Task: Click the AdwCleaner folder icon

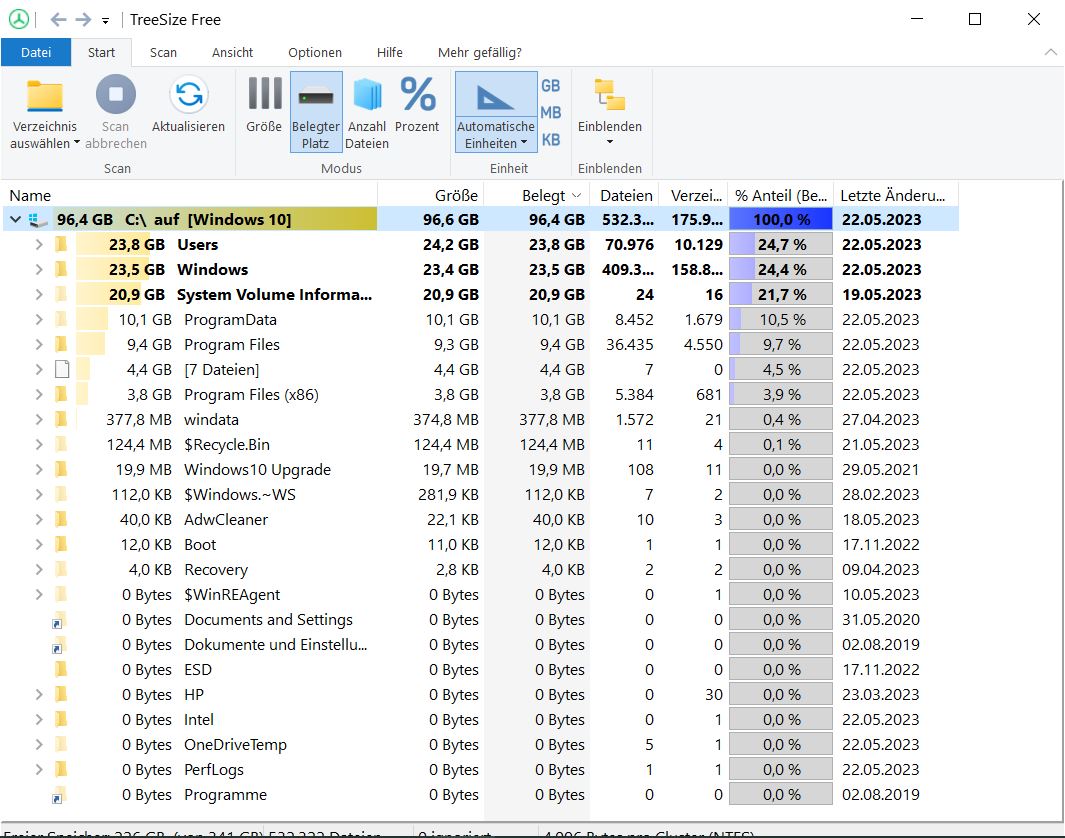Action: [61, 520]
